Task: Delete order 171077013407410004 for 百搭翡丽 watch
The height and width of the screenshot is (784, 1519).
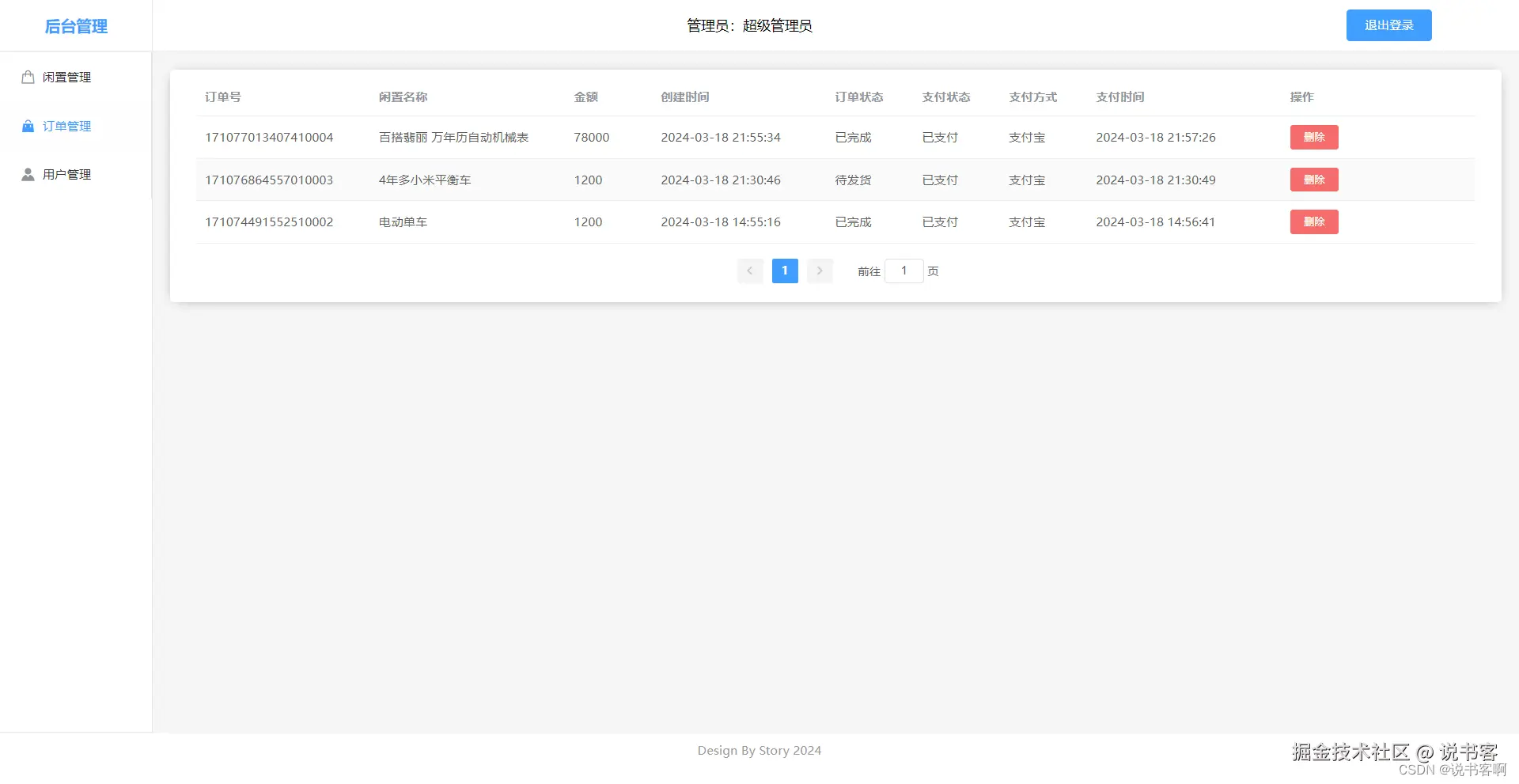Action: pos(1313,137)
